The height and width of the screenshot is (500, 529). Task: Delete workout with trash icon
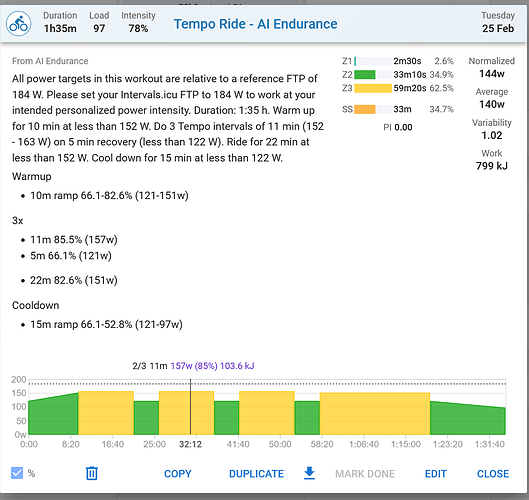point(91,473)
